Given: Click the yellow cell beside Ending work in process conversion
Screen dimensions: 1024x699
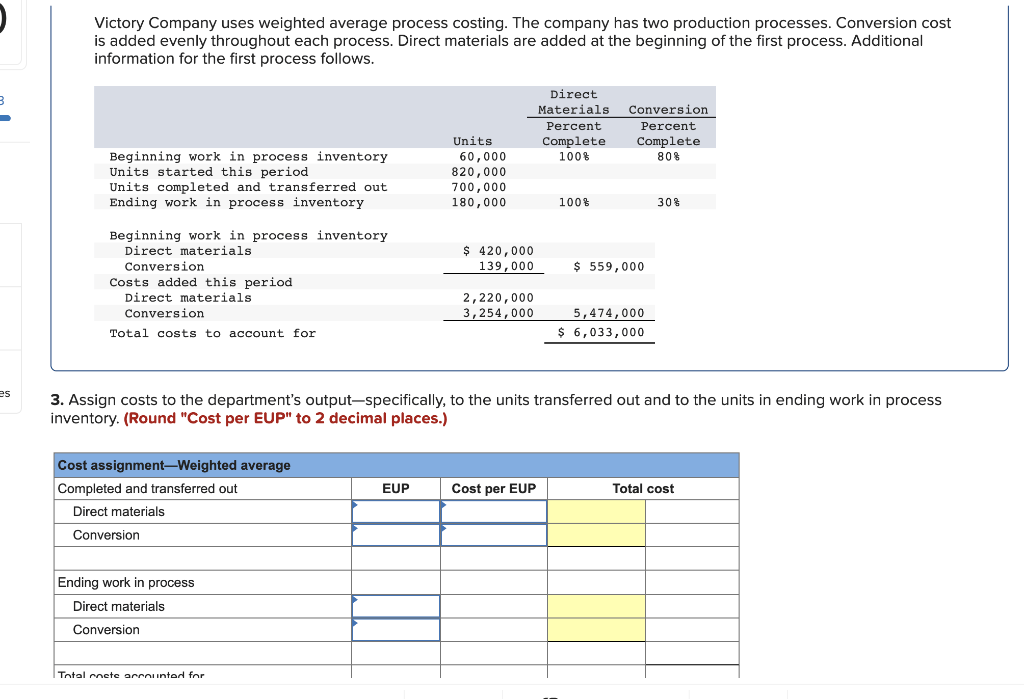Looking at the screenshot, I should point(596,629).
